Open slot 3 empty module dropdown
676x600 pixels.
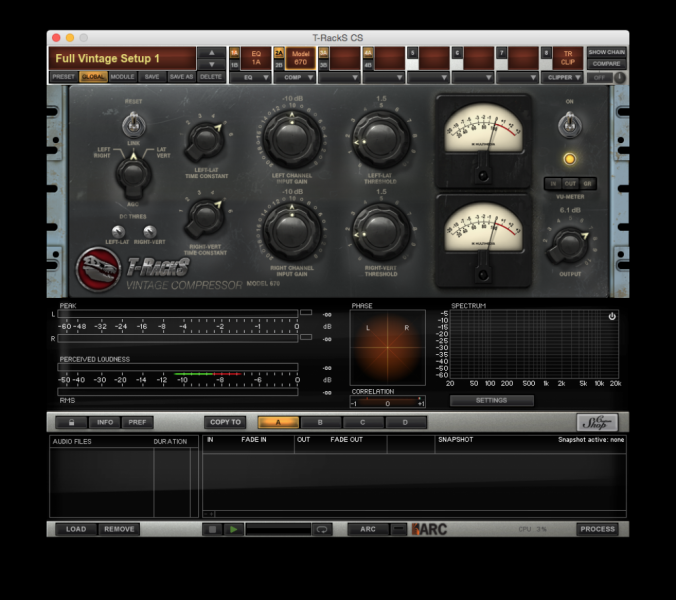(340, 78)
